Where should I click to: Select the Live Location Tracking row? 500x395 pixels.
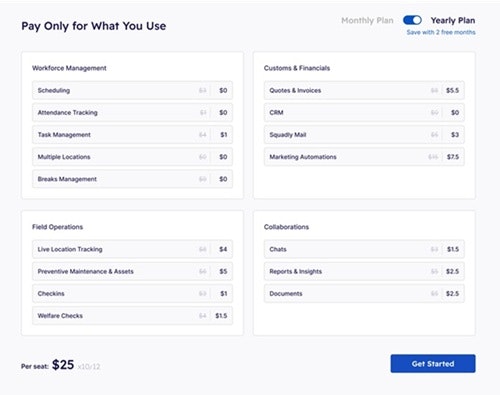tap(132, 249)
